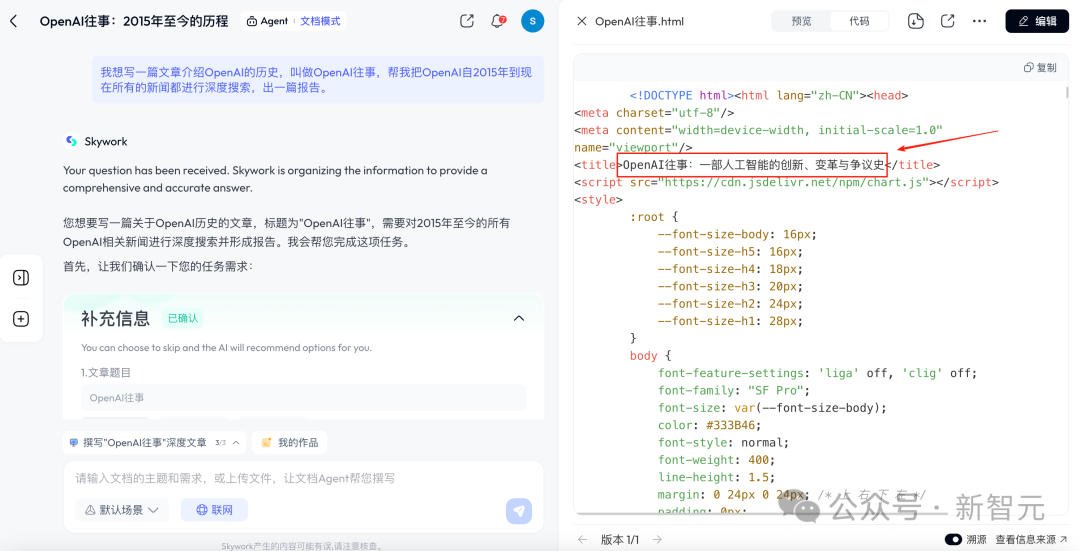This screenshot has width=1080, height=551.
Task: Open the 默认场景 dropdown
Action: tap(121, 510)
